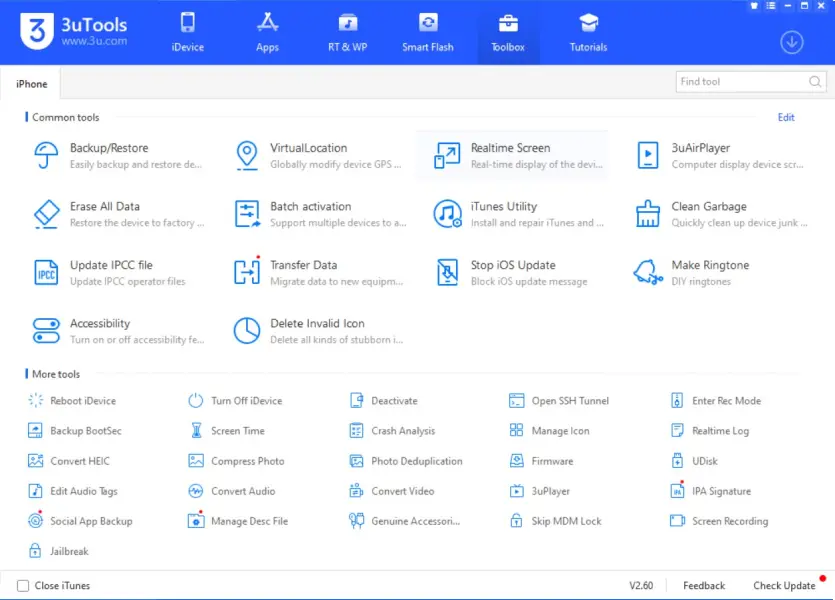This screenshot has height=600, width=835.
Task: Click Check Update in status bar
Action: coord(784,586)
